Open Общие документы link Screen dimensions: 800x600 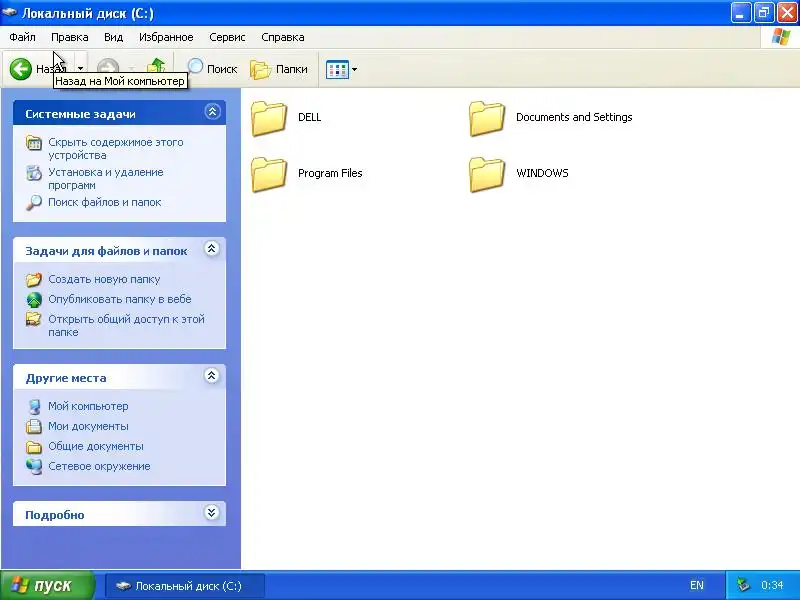[96, 446]
